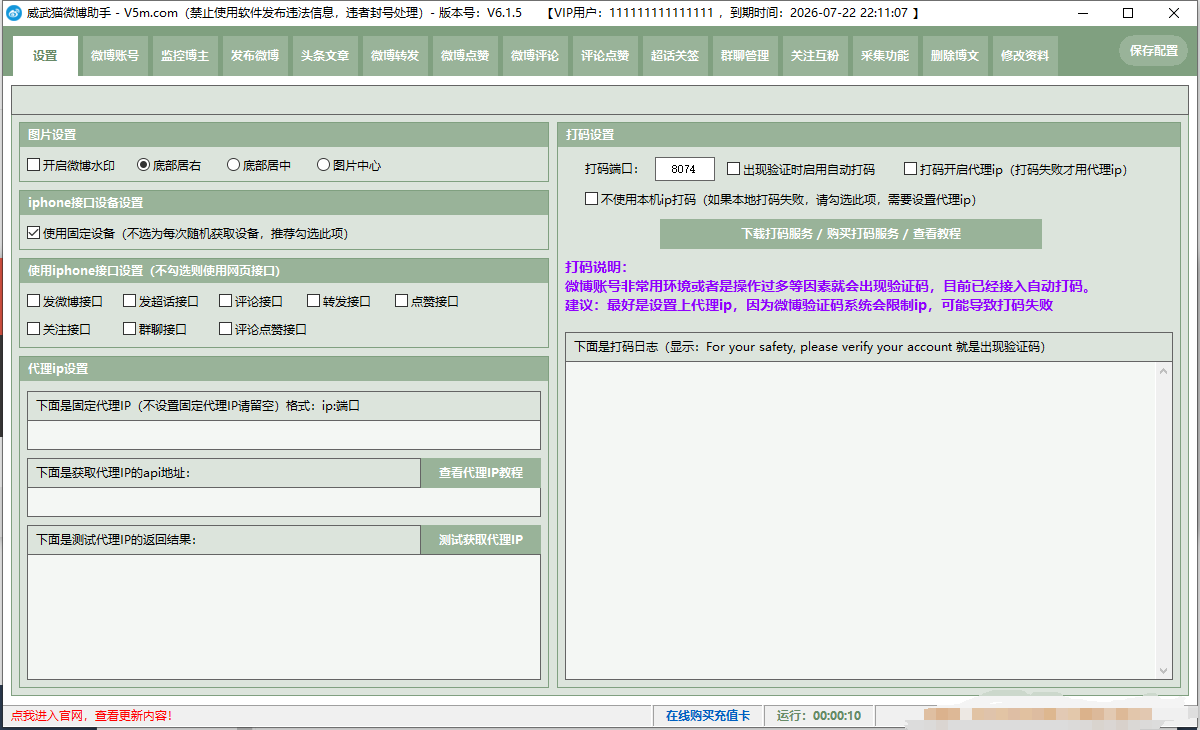
Task: Click the 点我进入官网 status bar link
Action: pyautogui.click(x=92, y=716)
